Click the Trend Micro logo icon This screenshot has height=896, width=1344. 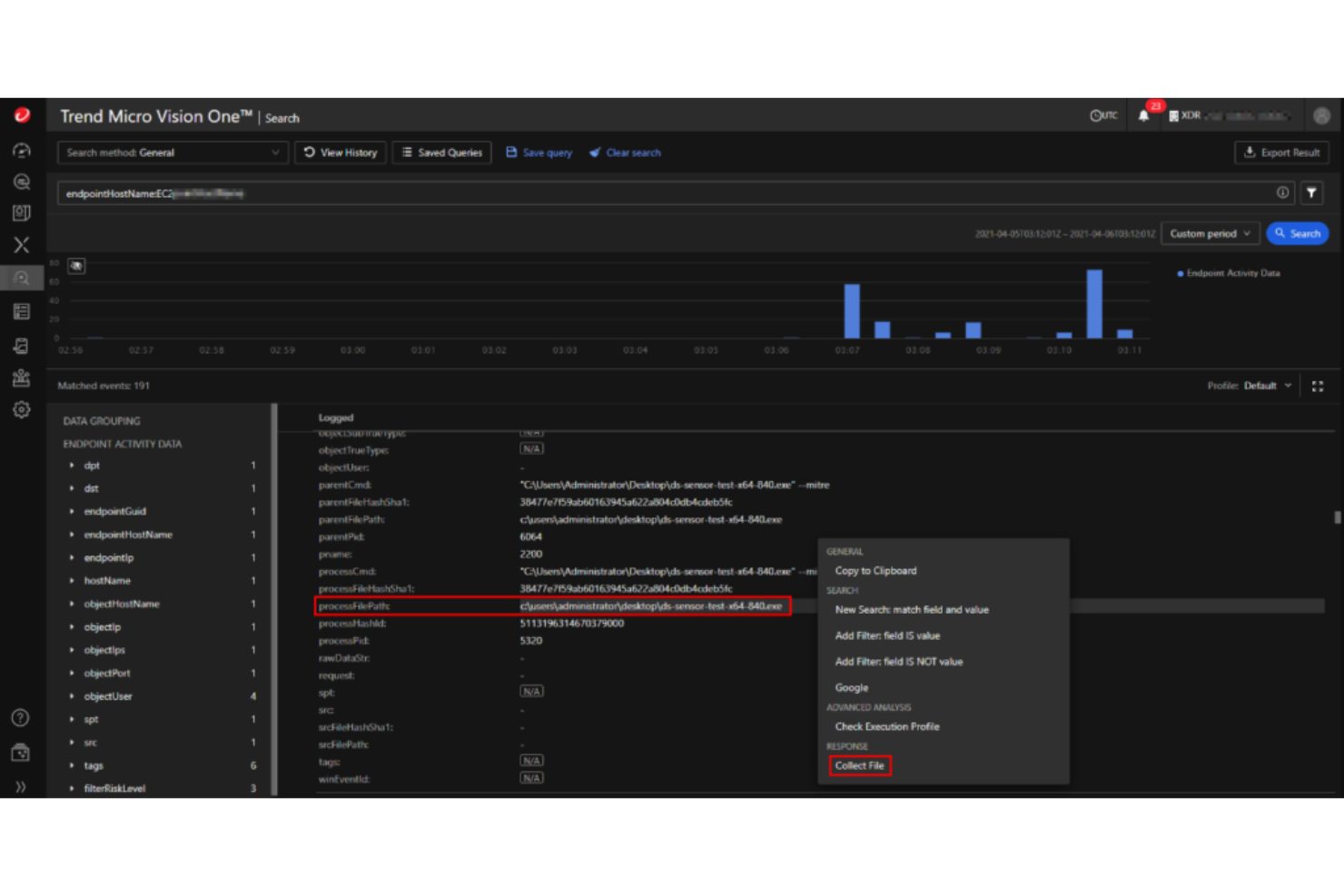pyautogui.click(x=20, y=115)
